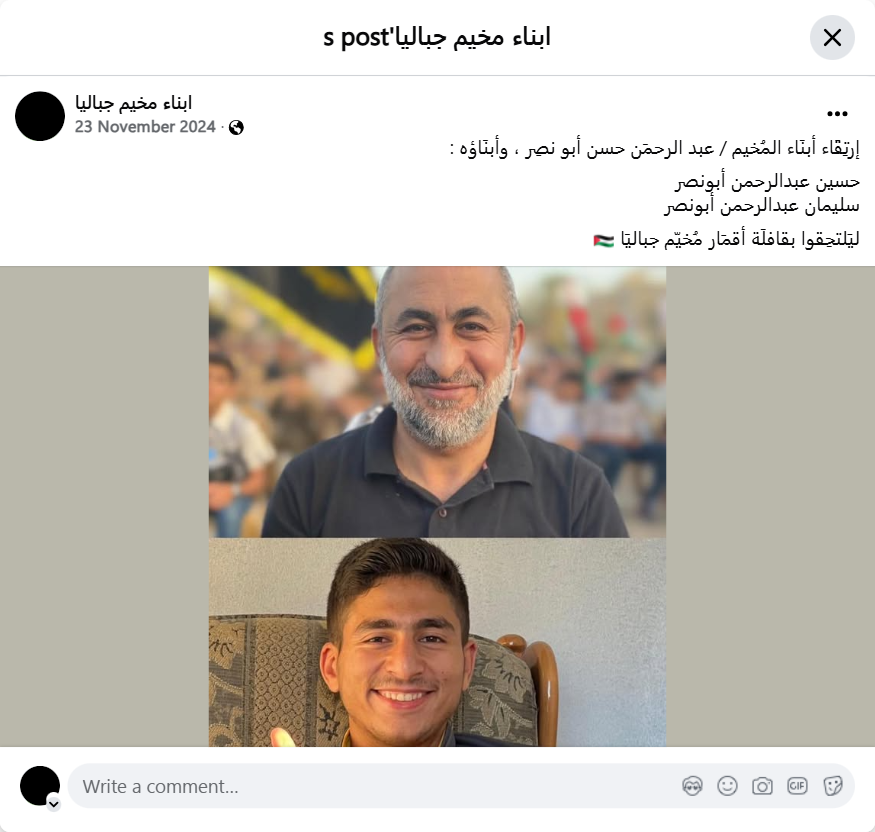
Task: Click your own avatar beside the comment box
Action: [40, 786]
